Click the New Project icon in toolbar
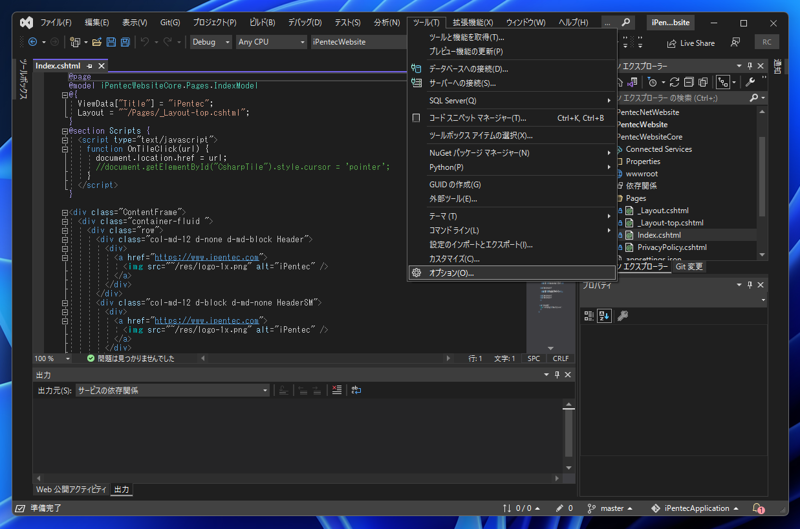Image resolution: width=800 pixels, height=529 pixels. pos(75,42)
